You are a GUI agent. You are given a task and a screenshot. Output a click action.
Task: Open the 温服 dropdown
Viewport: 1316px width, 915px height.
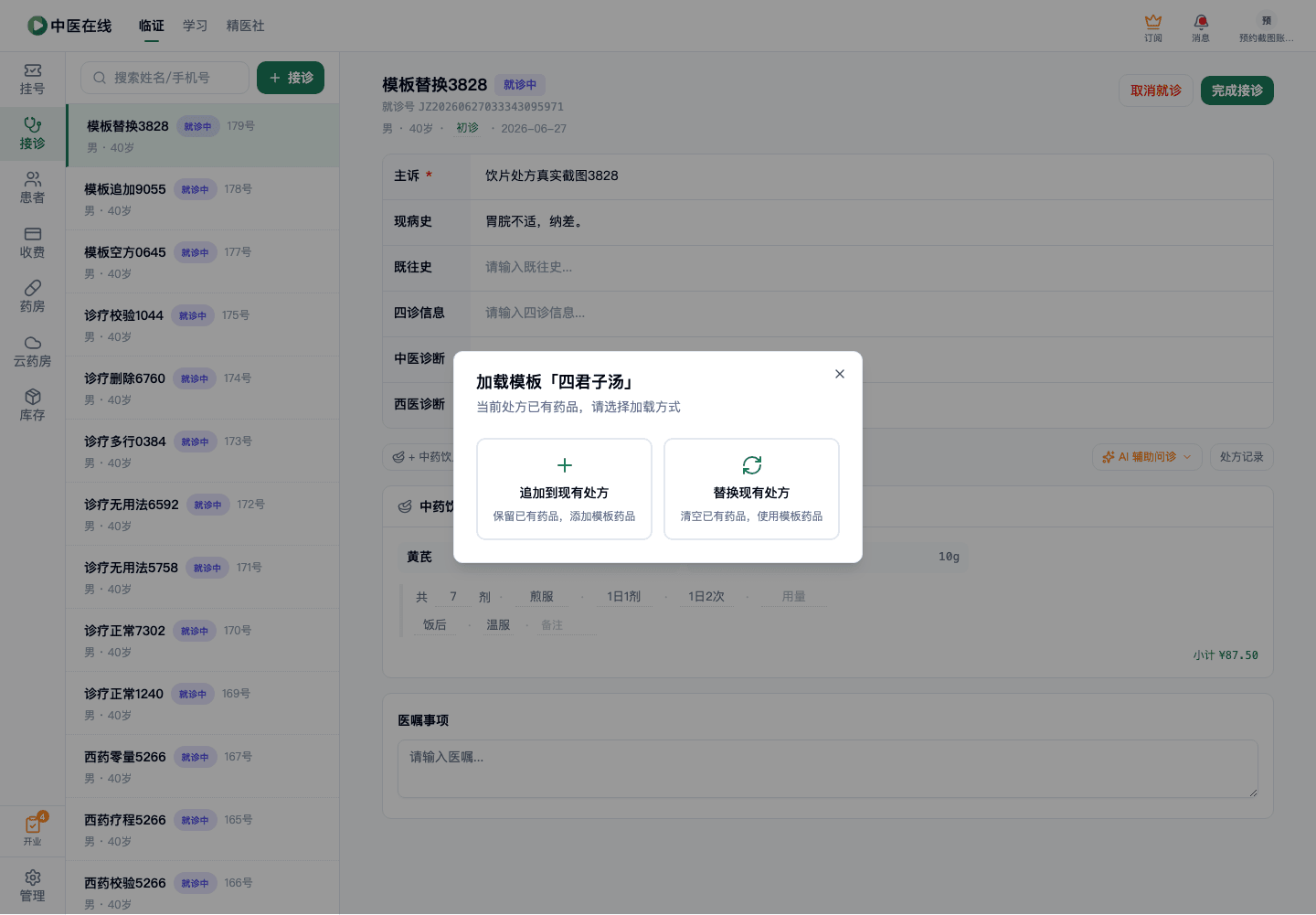[498, 625]
